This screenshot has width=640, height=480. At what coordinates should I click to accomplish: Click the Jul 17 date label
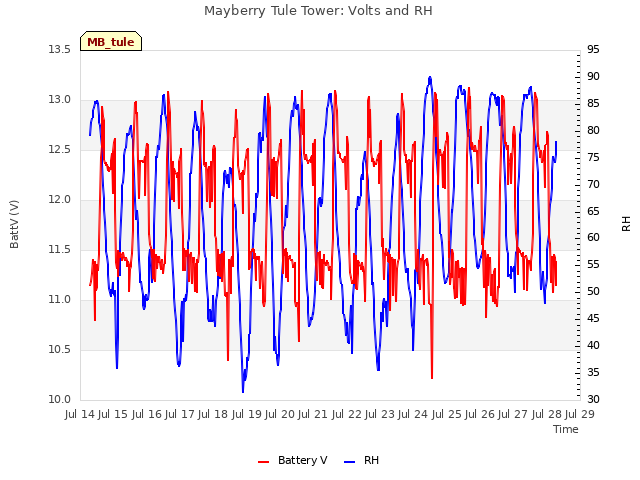[x=180, y=414]
